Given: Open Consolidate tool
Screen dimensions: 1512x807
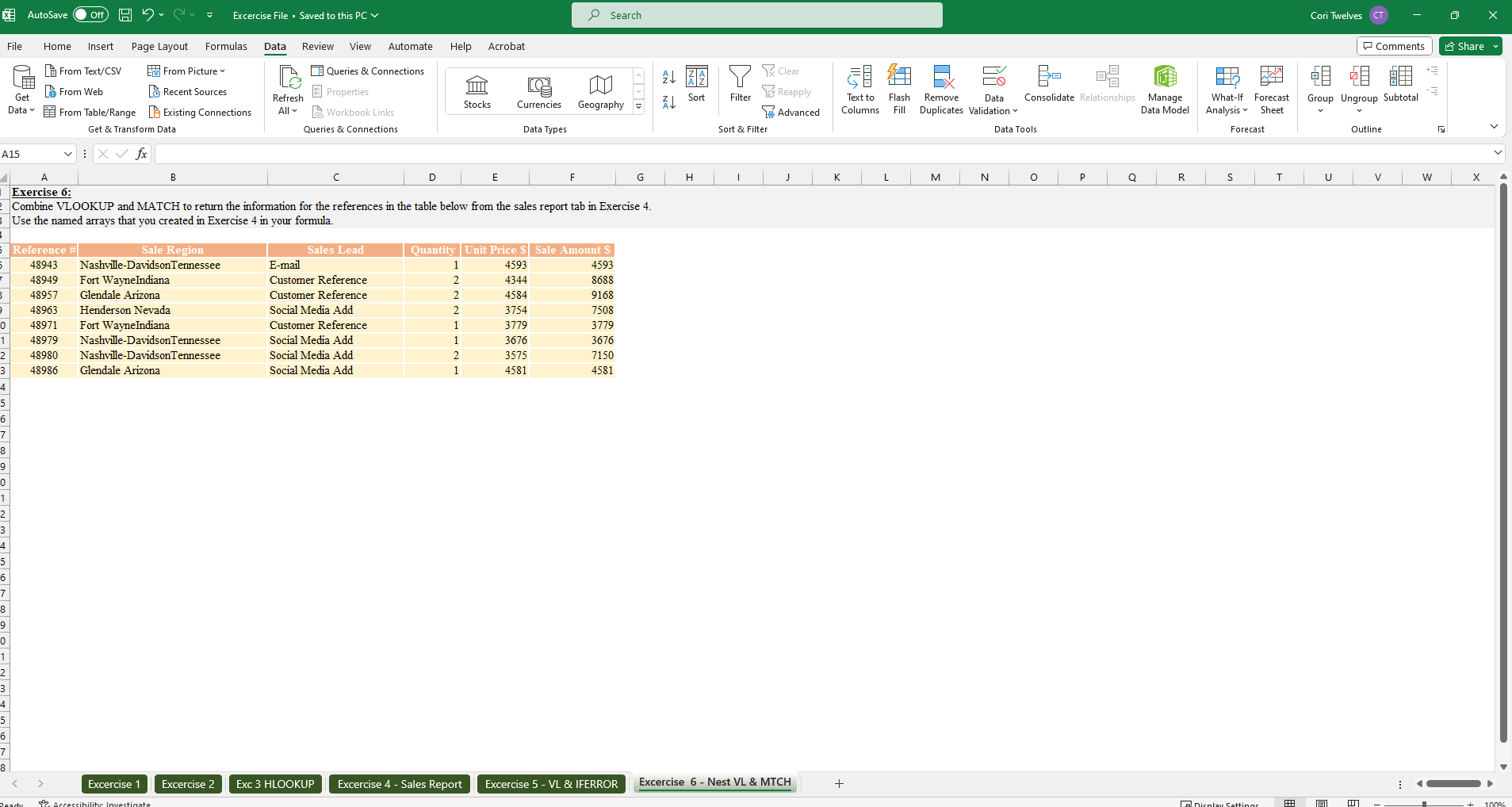Looking at the screenshot, I should [1049, 85].
